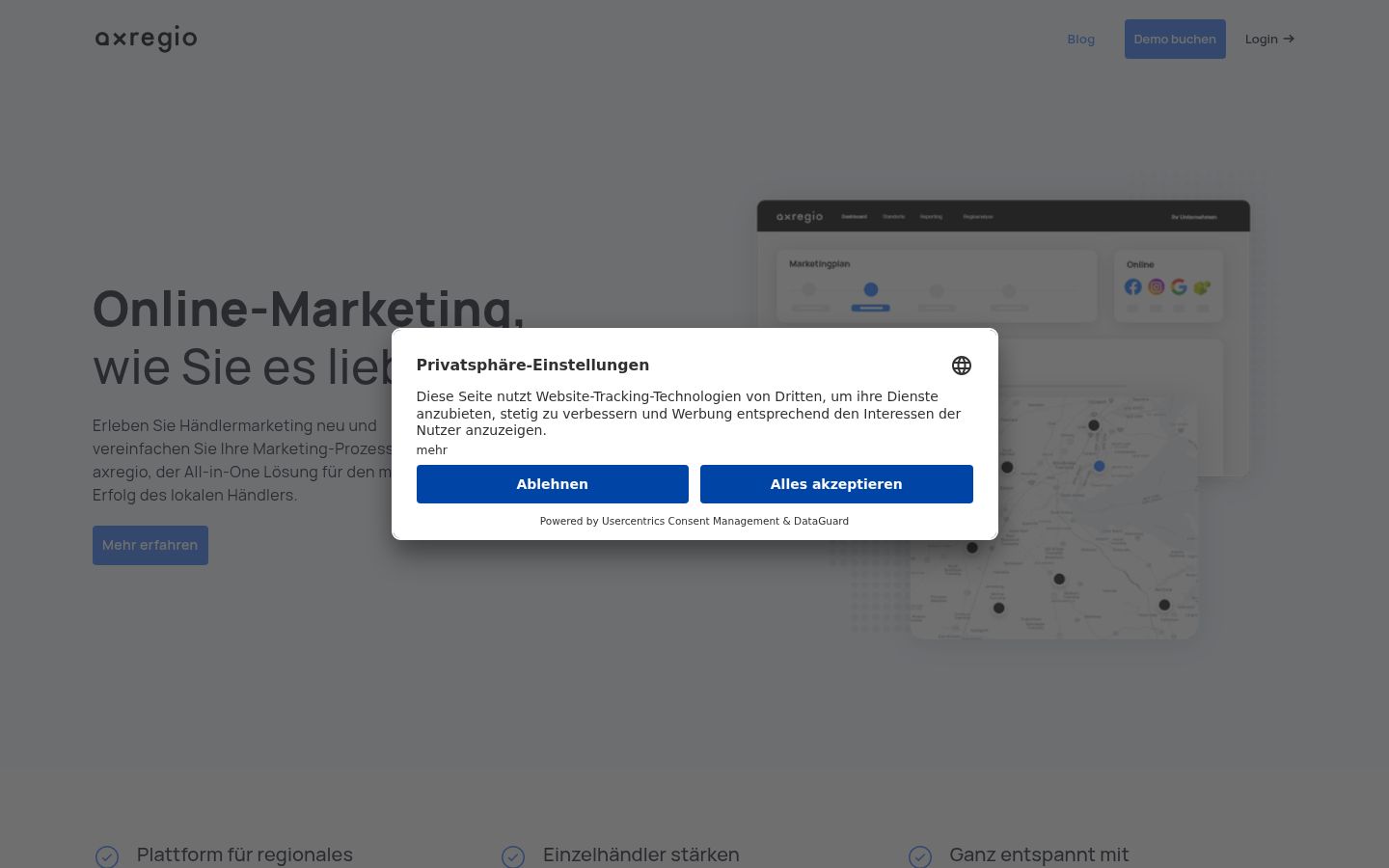This screenshot has height=868, width=1389.
Task: Accept all cookies with Alles akzeptieren
Action: 836,484
